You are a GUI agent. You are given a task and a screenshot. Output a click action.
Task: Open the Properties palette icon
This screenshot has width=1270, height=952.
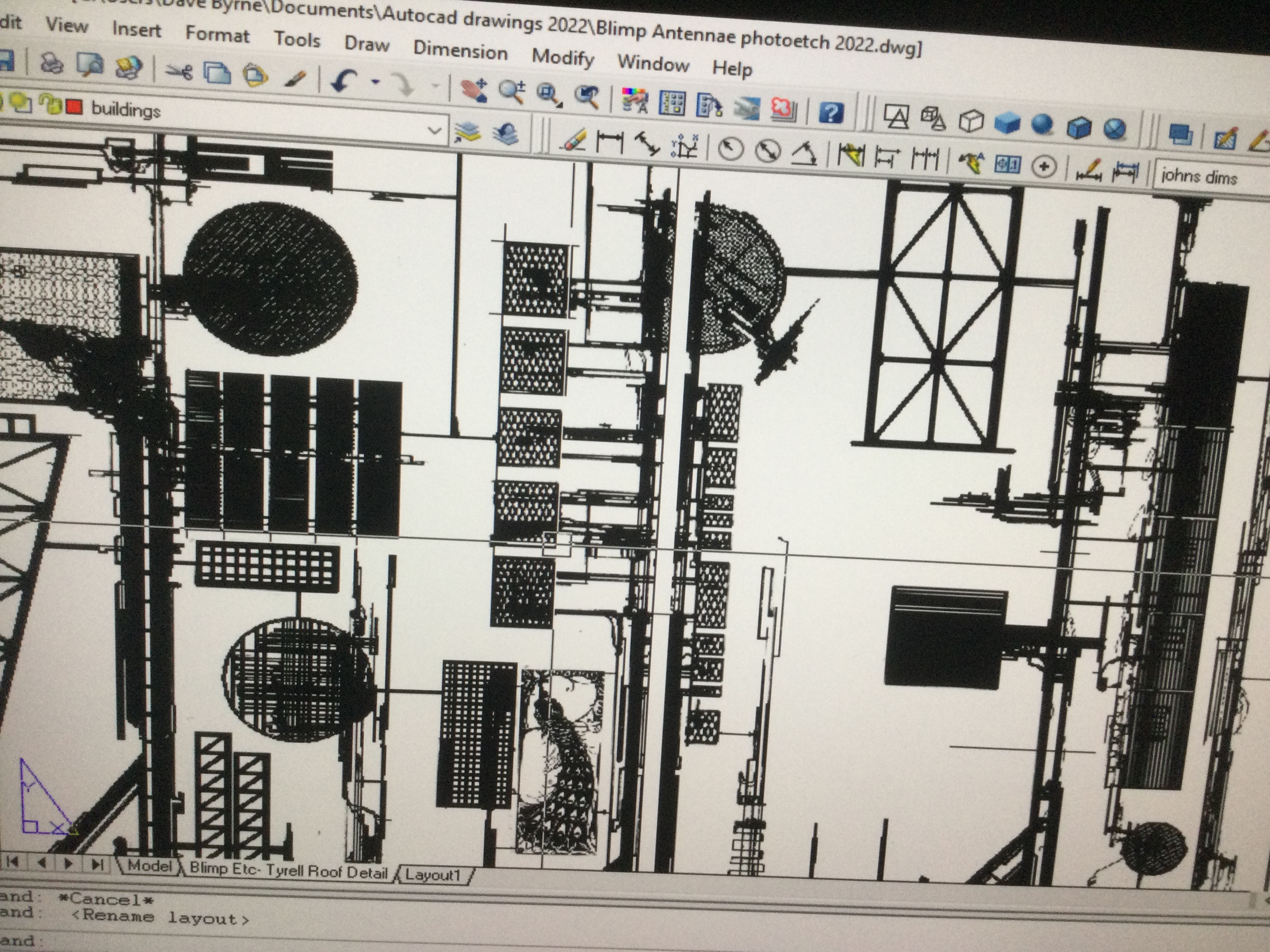(x=635, y=101)
